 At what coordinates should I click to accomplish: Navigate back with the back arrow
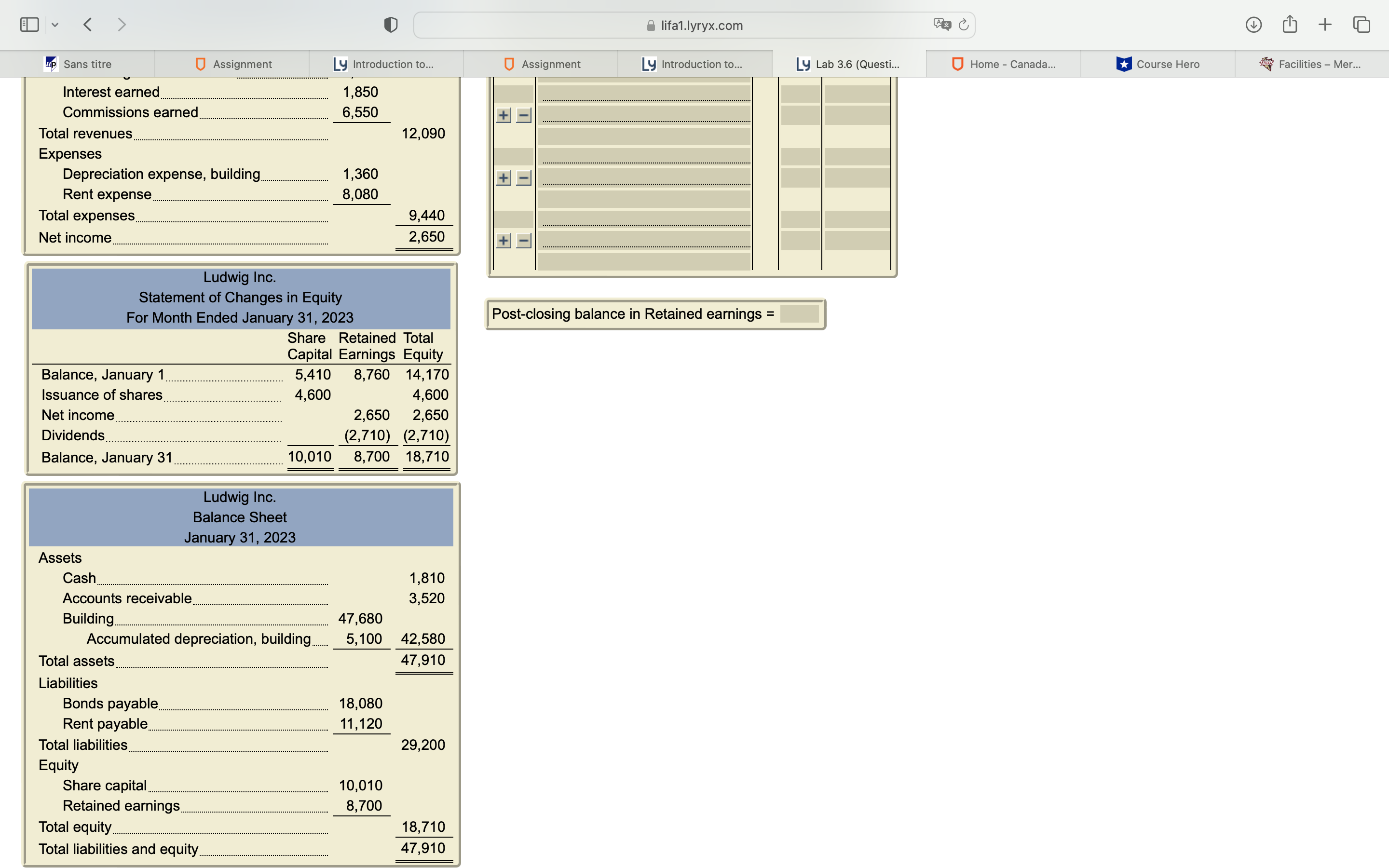click(x=88, y=24)
